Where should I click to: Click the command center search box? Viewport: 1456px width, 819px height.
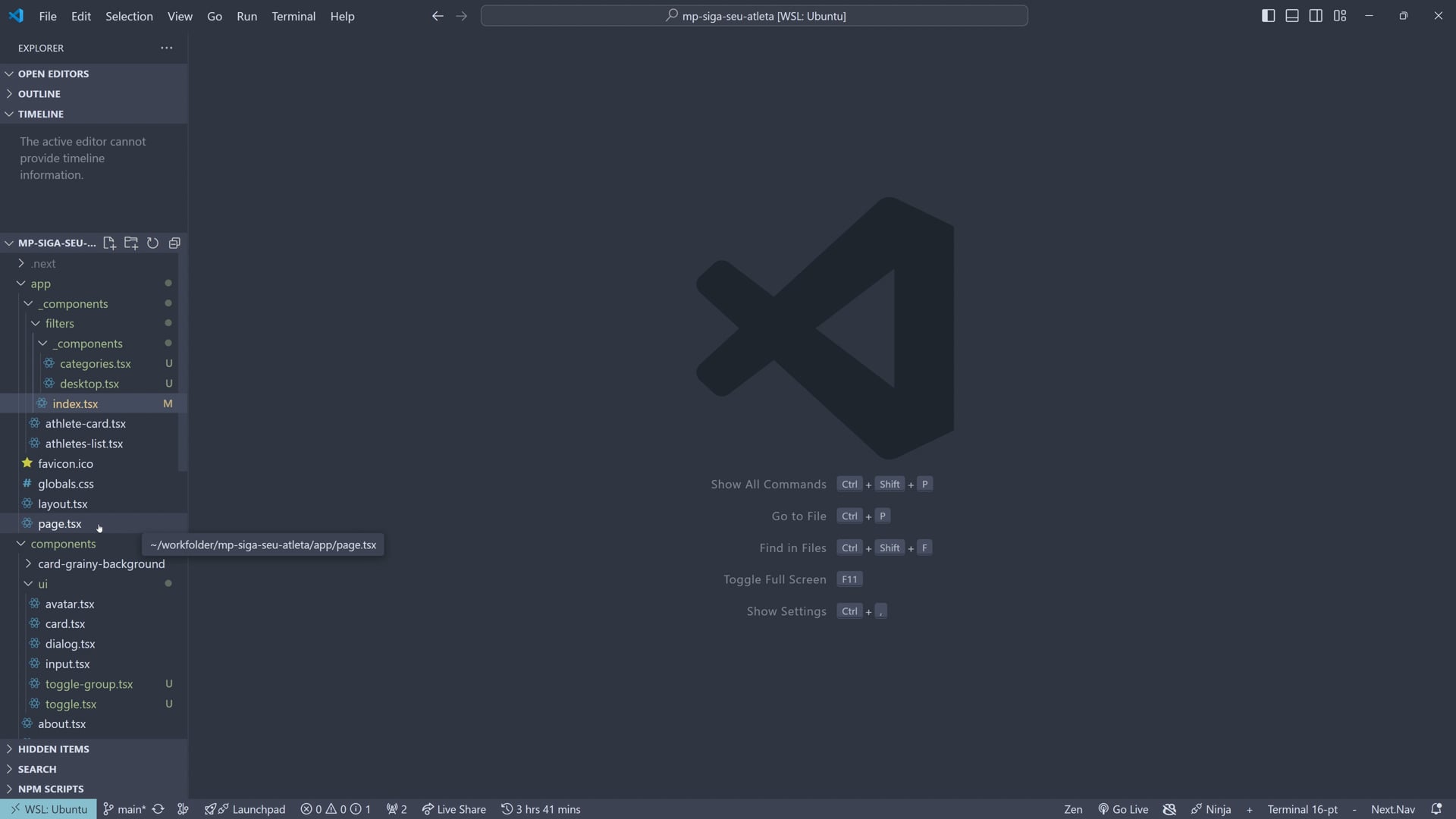pyautogui.click(x=755, y=16)
